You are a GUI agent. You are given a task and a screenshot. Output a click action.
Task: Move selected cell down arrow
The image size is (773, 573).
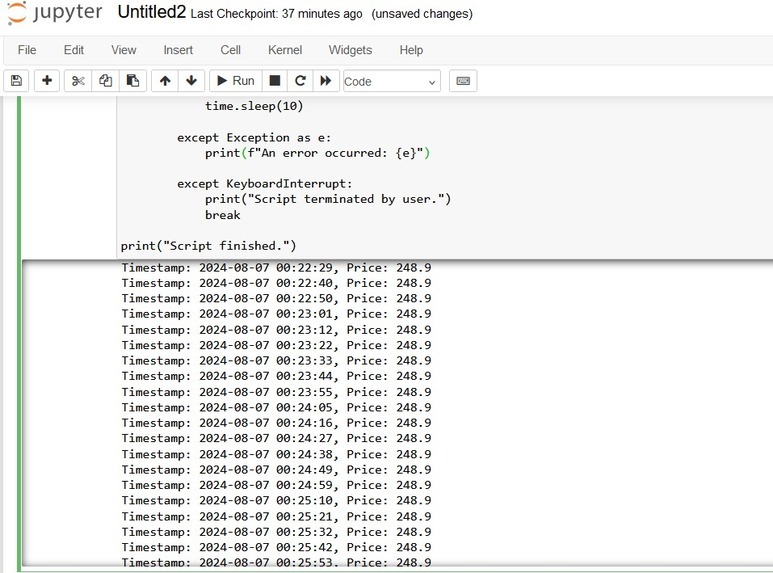click(191, 81)
